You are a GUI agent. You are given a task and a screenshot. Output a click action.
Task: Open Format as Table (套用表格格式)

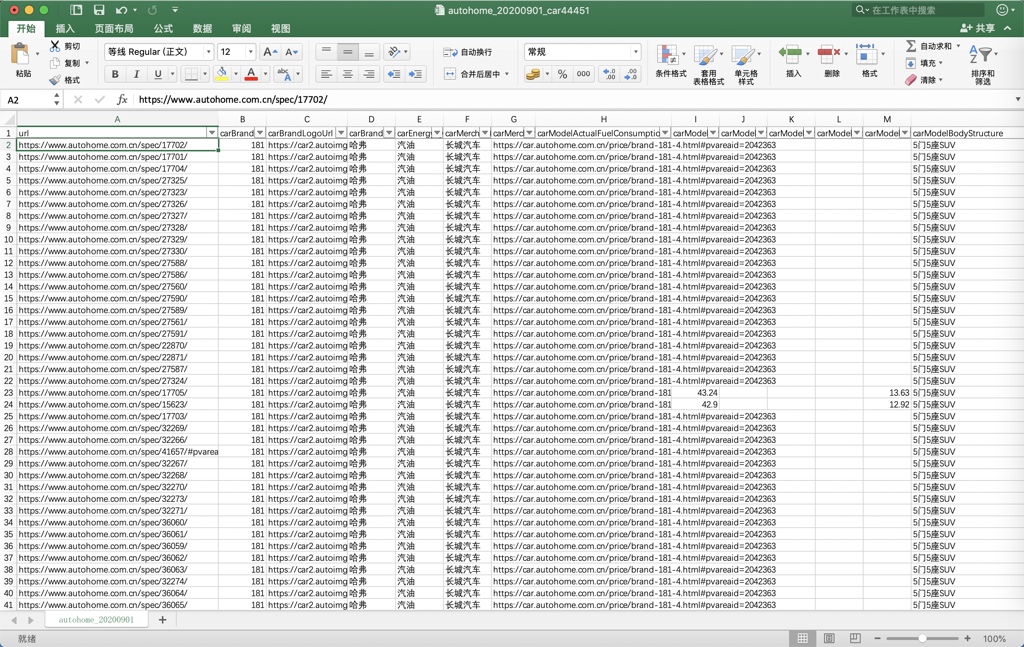click(x=708, y=65)
